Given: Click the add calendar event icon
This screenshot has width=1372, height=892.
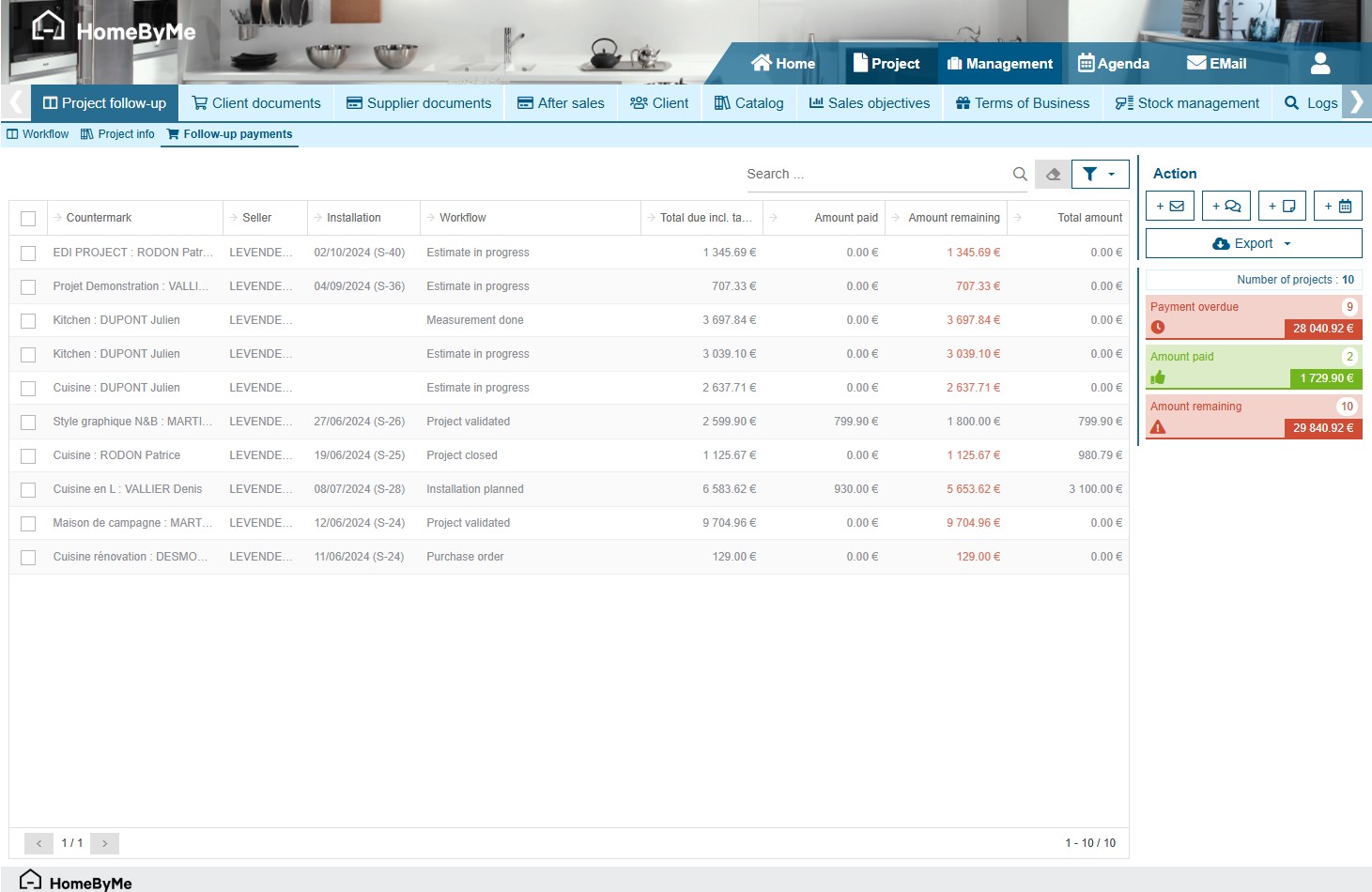Looking at the screenshot, I should click(x=1337, y=206).
